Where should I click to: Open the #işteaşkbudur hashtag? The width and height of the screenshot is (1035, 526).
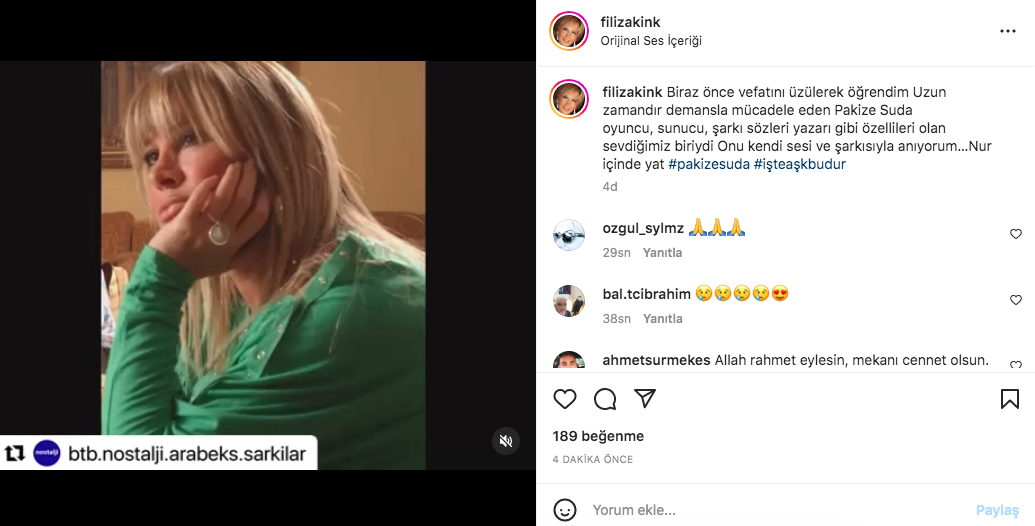[799, 164]
